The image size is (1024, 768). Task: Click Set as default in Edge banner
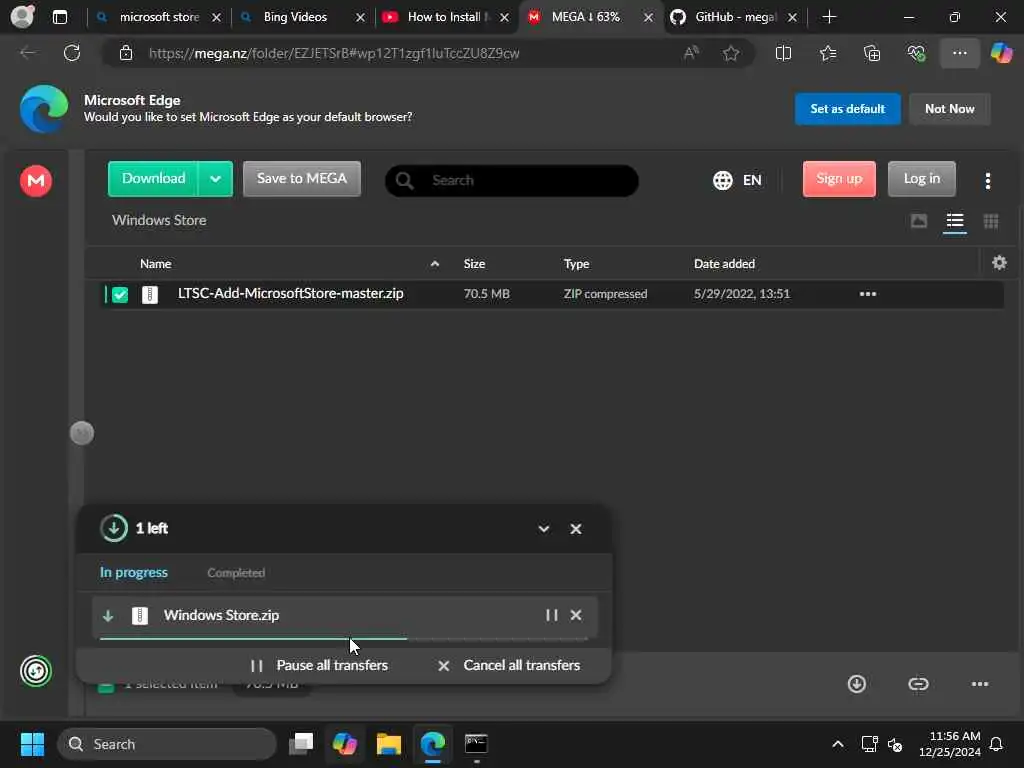[847, 108]
